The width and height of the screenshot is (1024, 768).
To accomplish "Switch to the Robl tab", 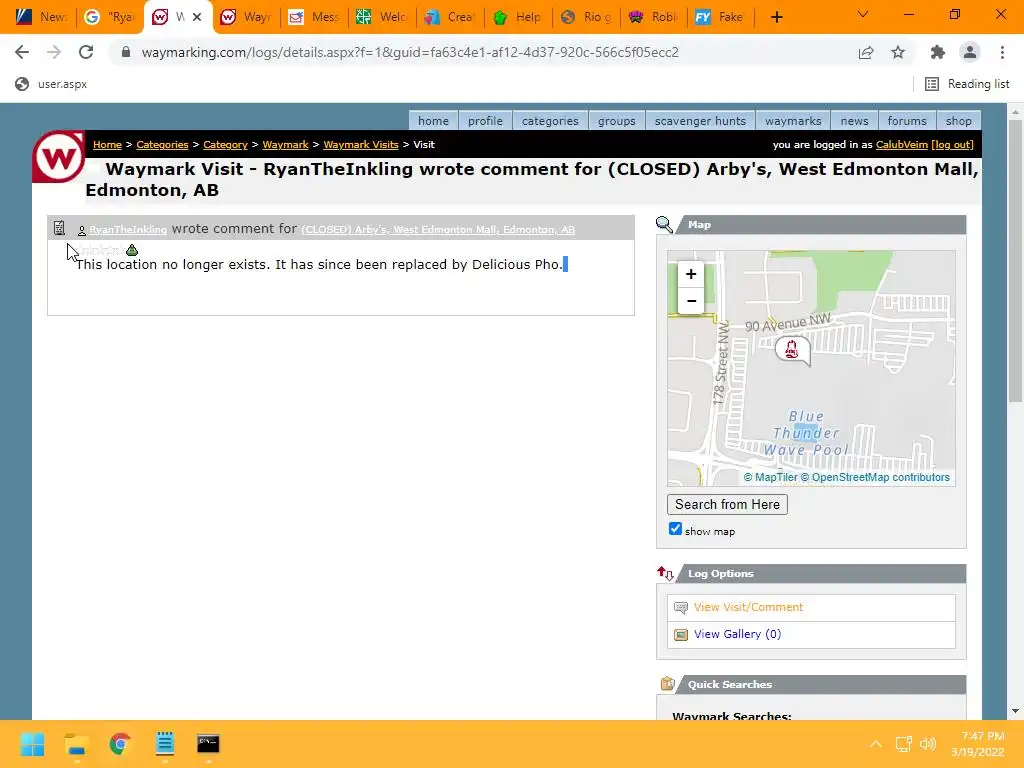I will (x=652, y=17).
